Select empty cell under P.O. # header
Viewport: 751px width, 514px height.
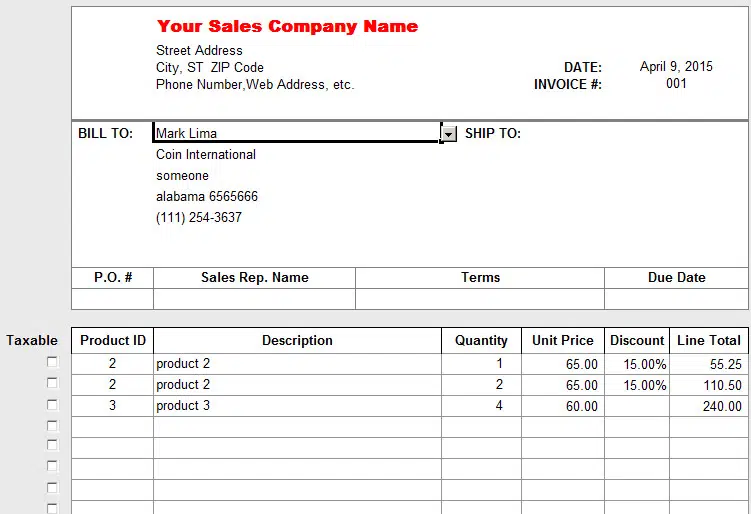tap(113, 299)
